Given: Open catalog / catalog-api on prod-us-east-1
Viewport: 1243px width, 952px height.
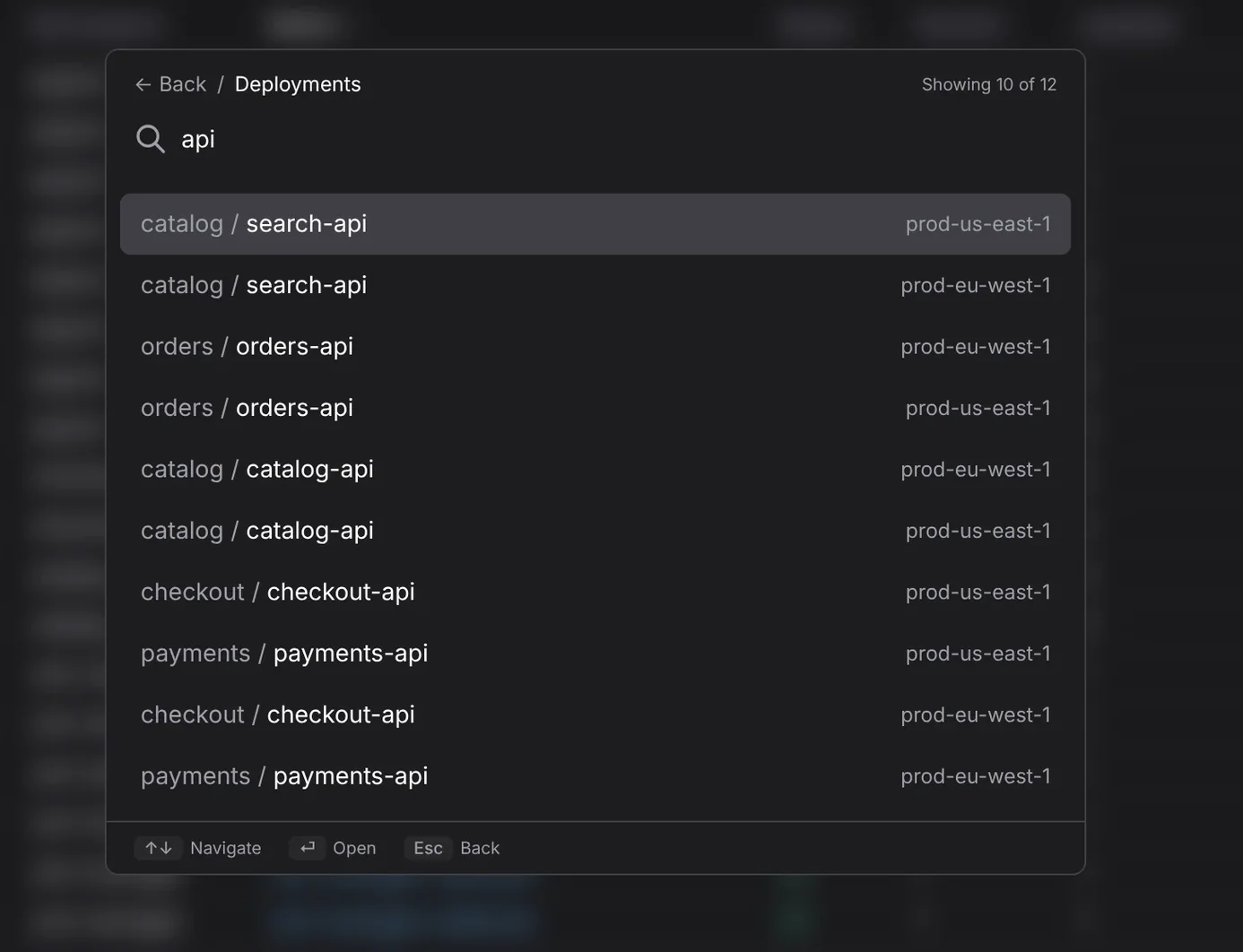Looking at the screenshot, I should pos(595,531).
